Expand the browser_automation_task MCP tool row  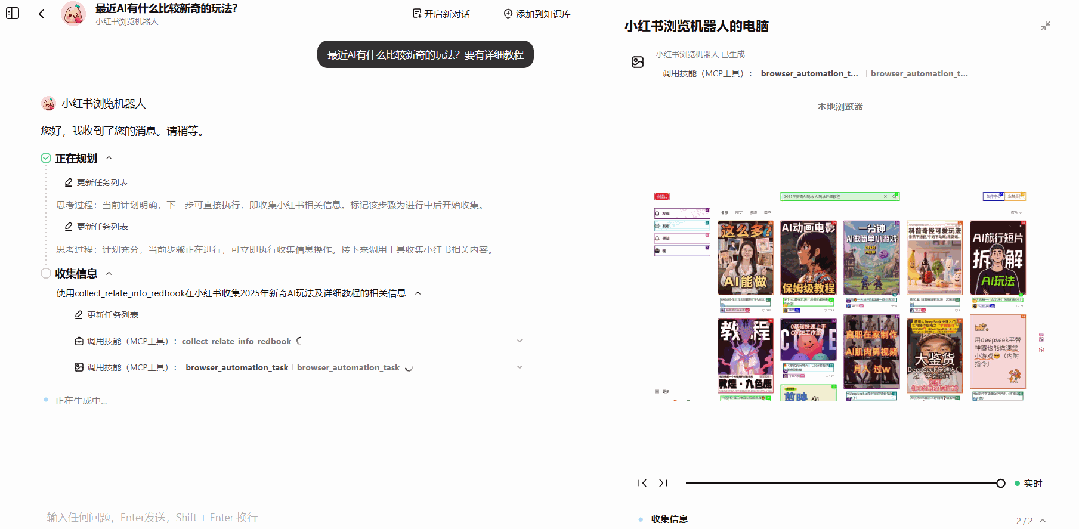[520, 367]
